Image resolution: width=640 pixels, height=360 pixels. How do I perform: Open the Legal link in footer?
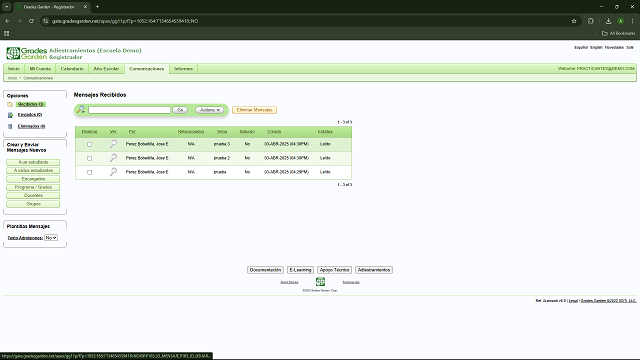point(573,300)
